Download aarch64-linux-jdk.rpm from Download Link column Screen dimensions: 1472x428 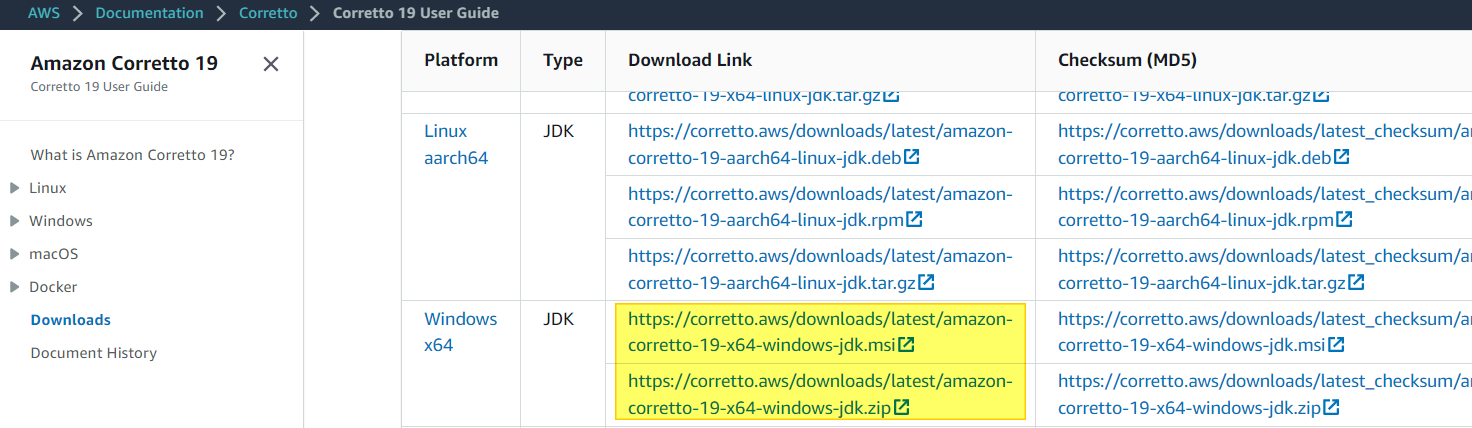(820, 206)
